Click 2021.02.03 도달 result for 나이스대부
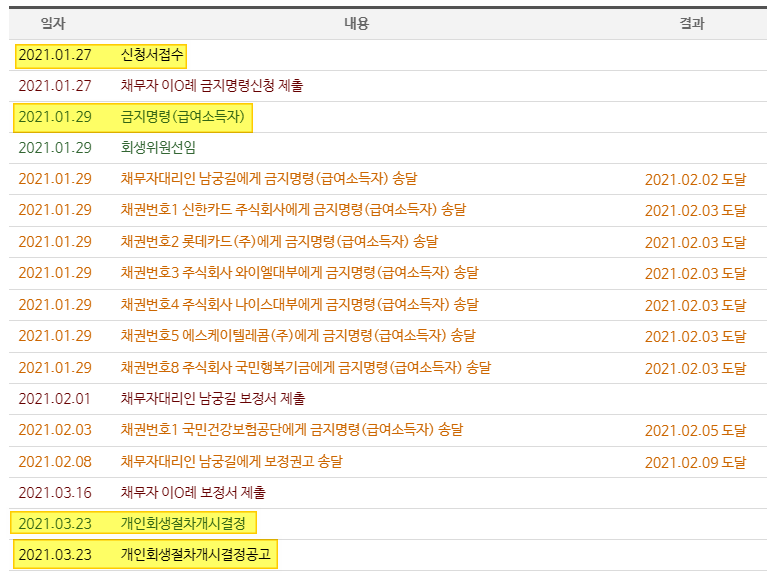774x576 pixels. [695, 305]
